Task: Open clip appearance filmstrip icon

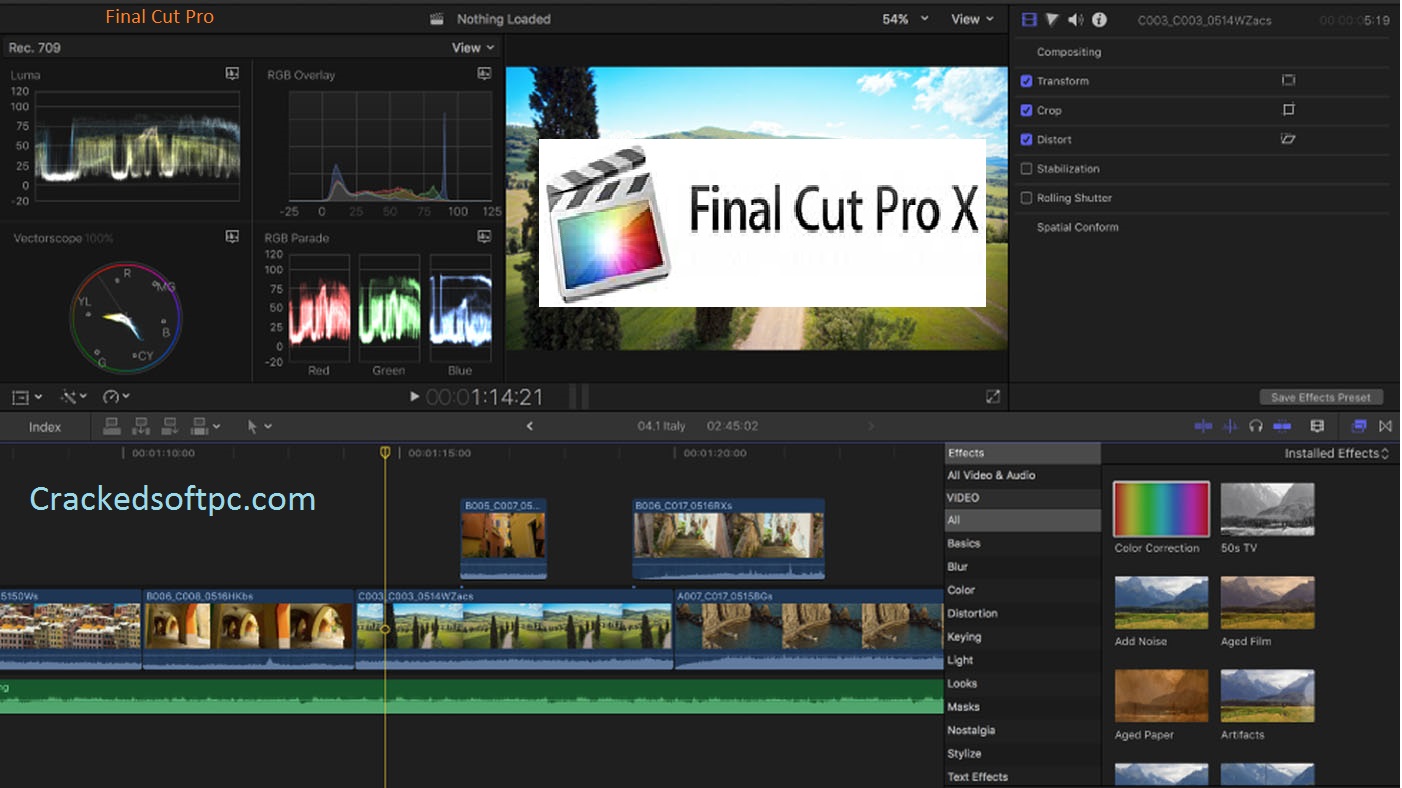Action: pos(1317,426)
